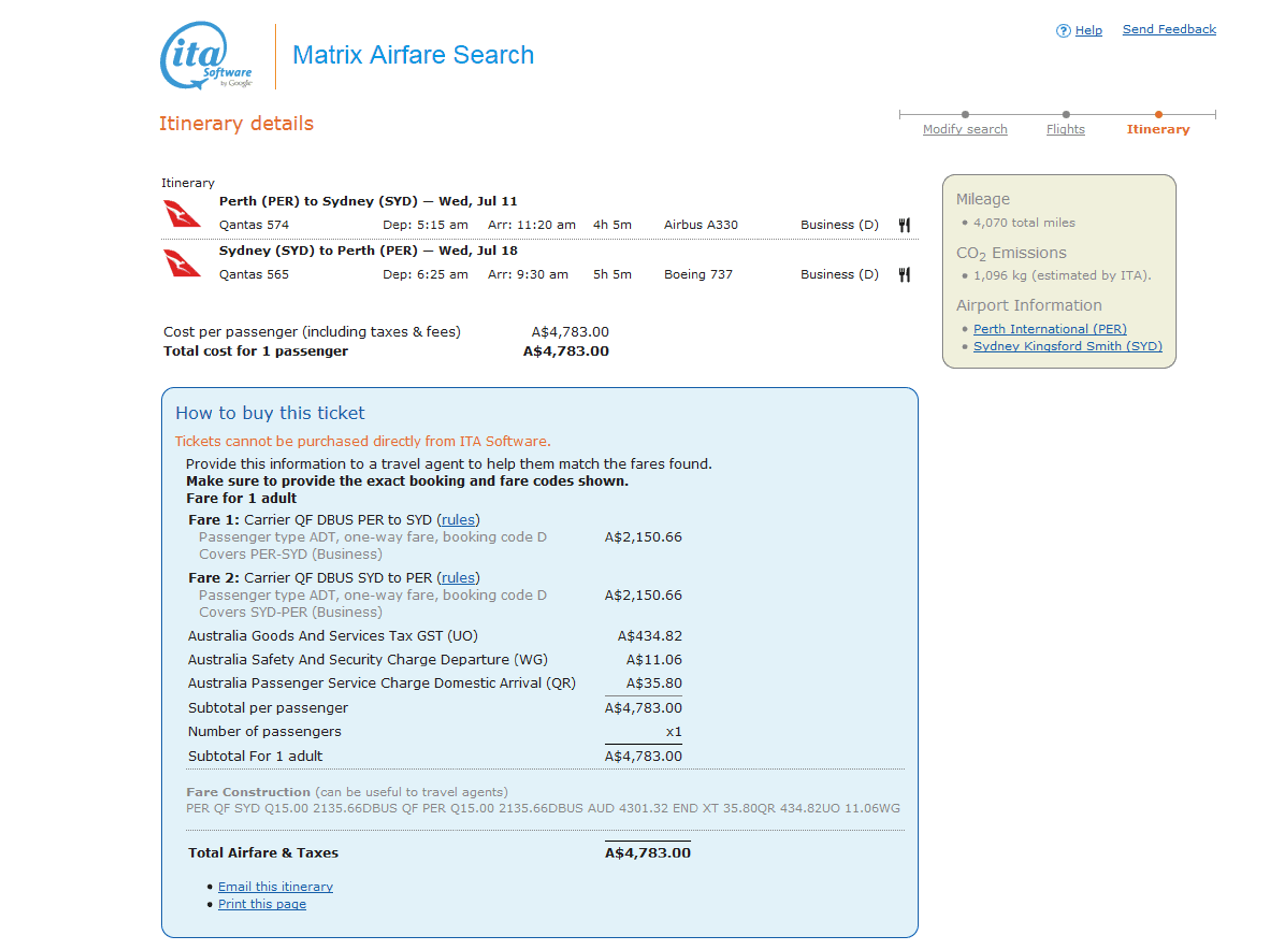Click the Flights progress dot

[x=1066, y=114]
